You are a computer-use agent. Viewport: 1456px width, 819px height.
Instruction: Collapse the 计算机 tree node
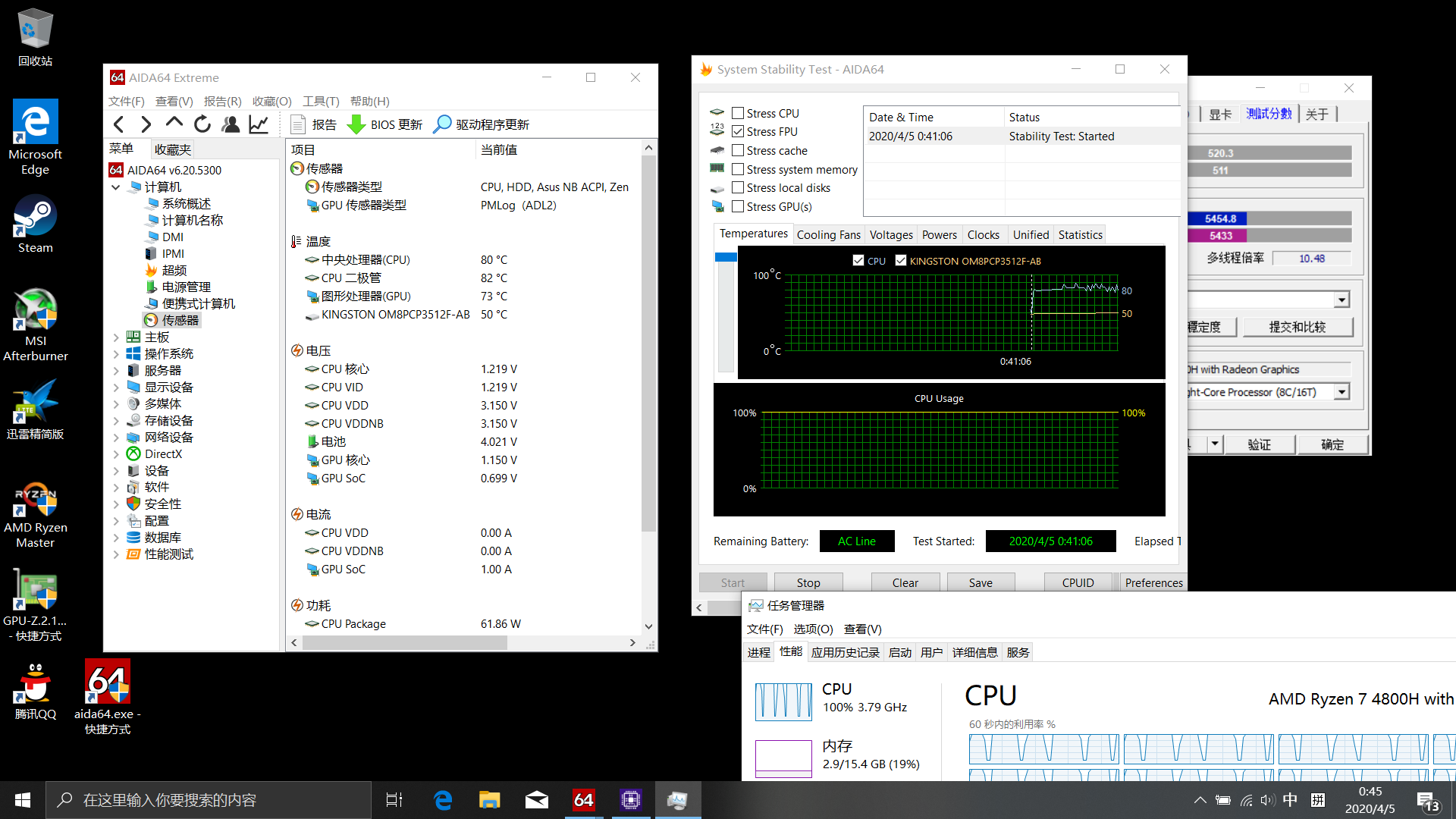pos(116,187)
